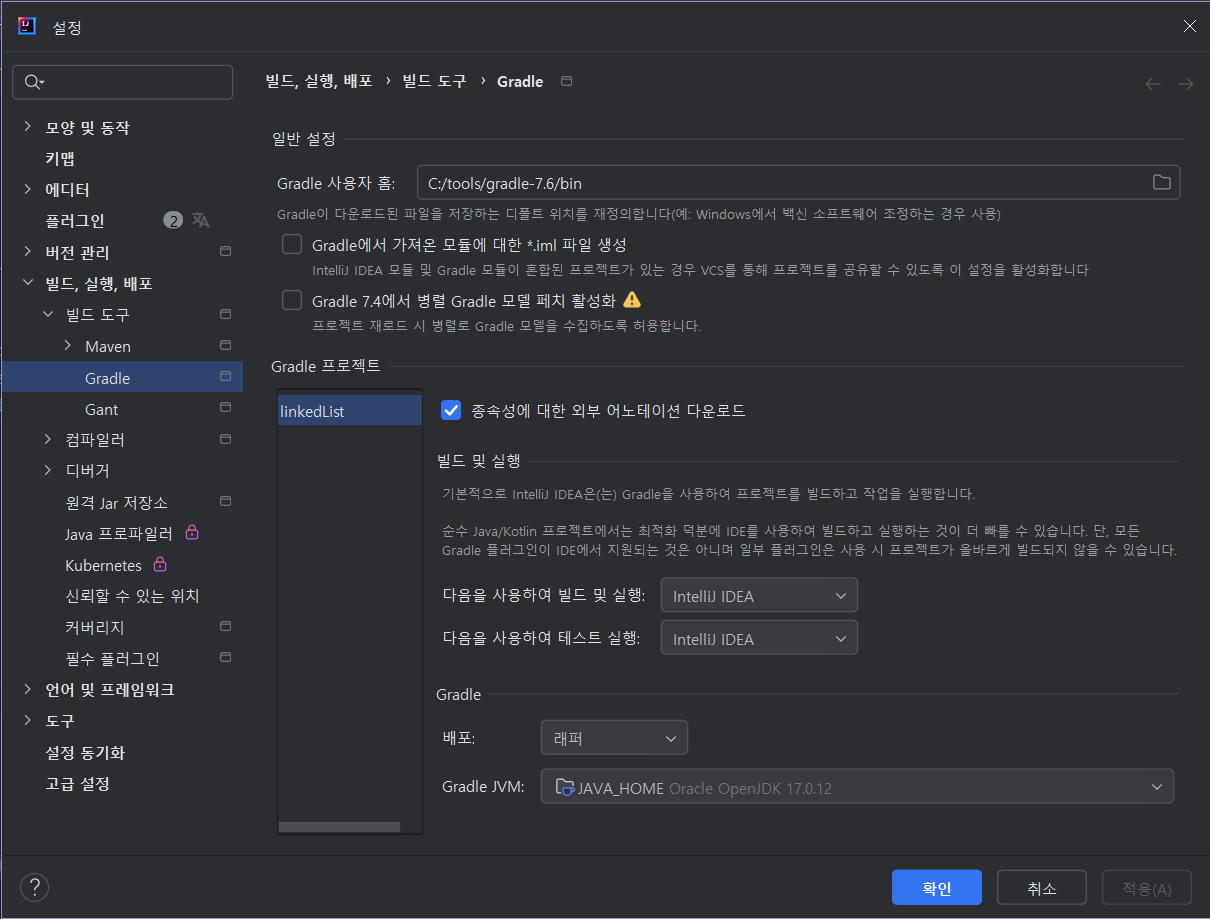The height and width of the screenshot is (919, 1210).
Task: Expand the 컴파일러 node
Action: coord(48,439)
